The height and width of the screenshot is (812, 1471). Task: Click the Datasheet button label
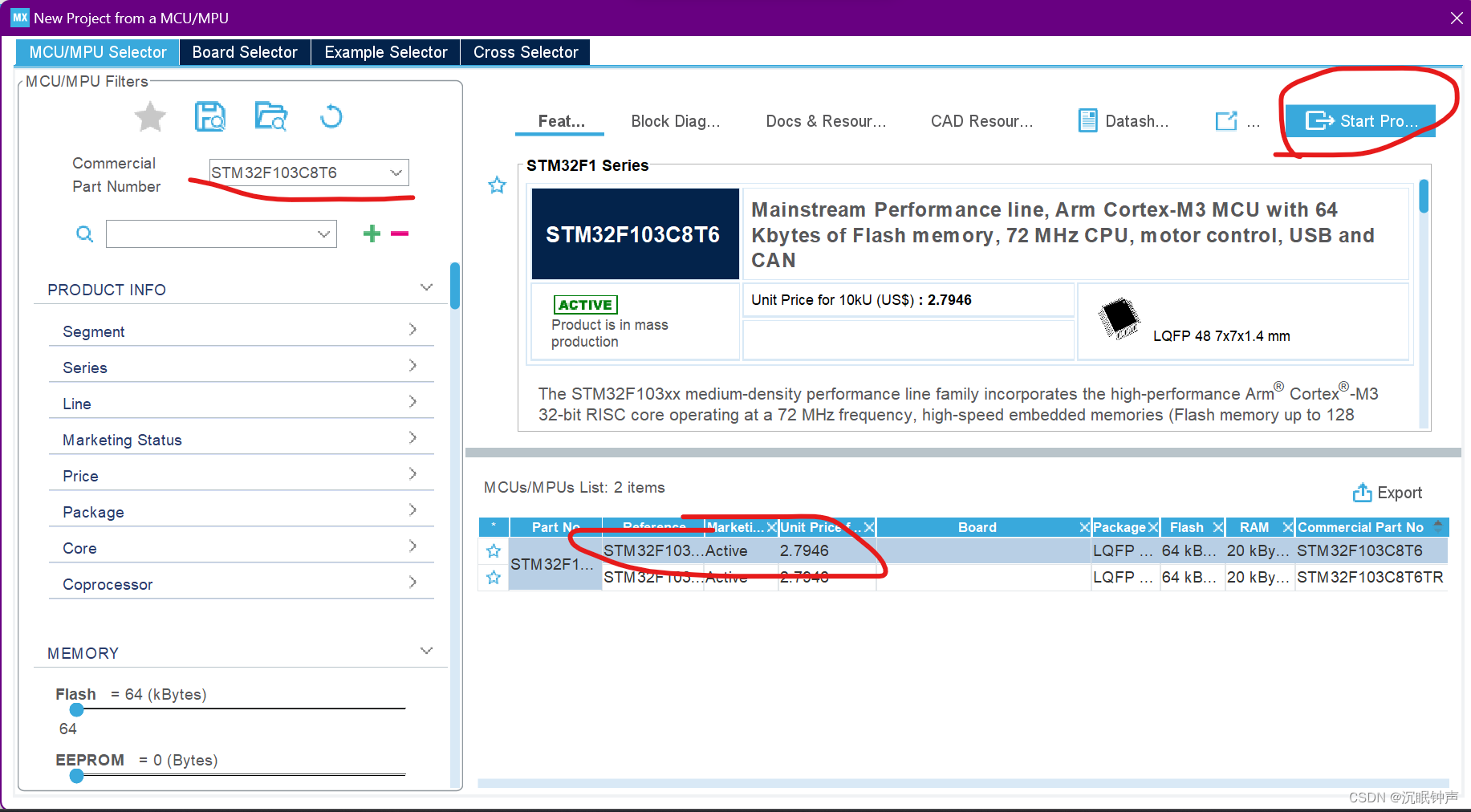[x=1137, y=121]
